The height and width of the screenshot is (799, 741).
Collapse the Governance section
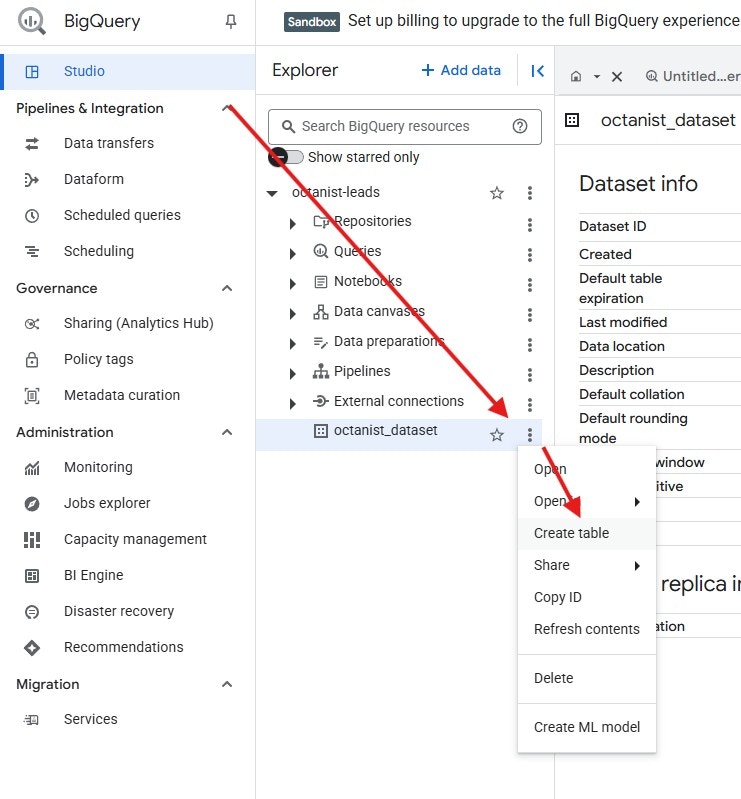(227, 288)
